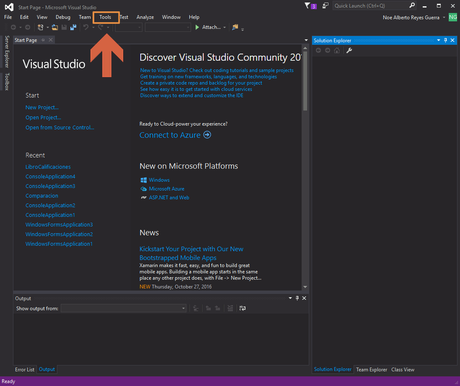Open Solution Explorer window position dropdown arrow

coord(438,40)
